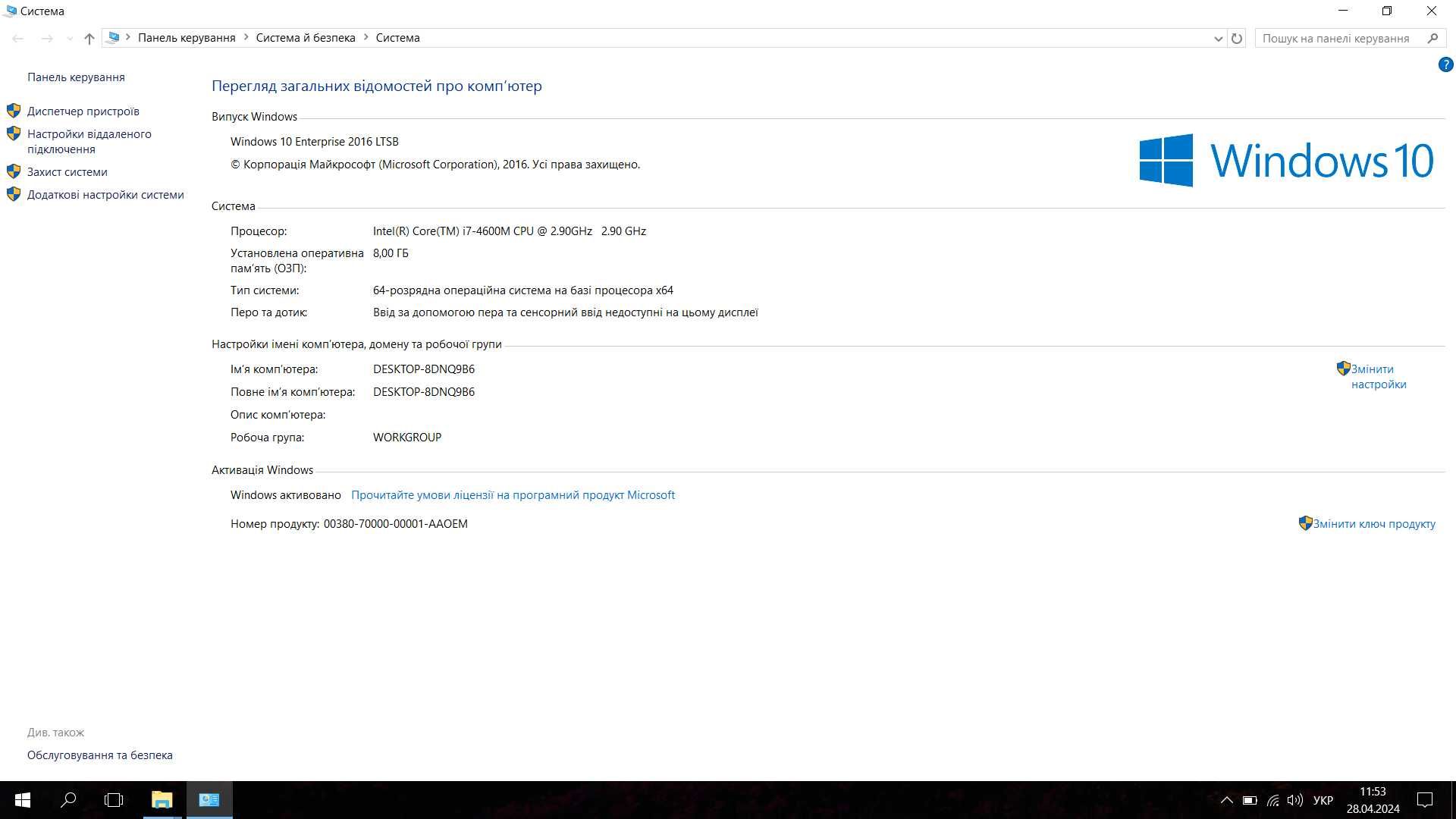Open File Explorer from taskbar
The width and height of the screenshot is (1456, 819).
point(162,800)
